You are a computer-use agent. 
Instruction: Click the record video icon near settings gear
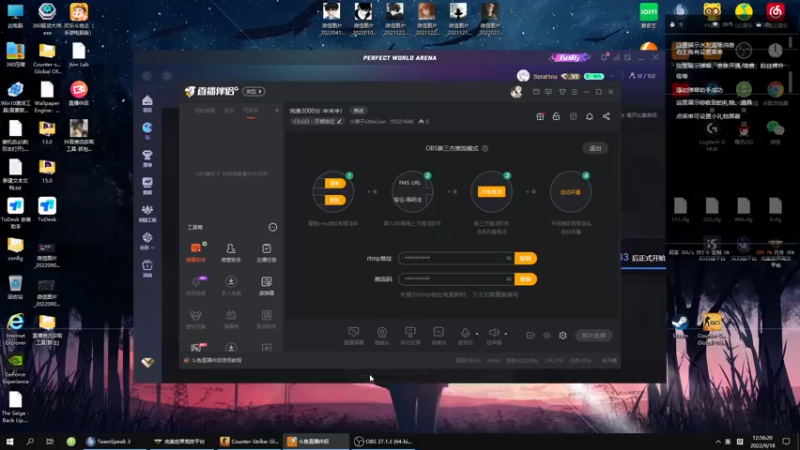pos(531,335)
